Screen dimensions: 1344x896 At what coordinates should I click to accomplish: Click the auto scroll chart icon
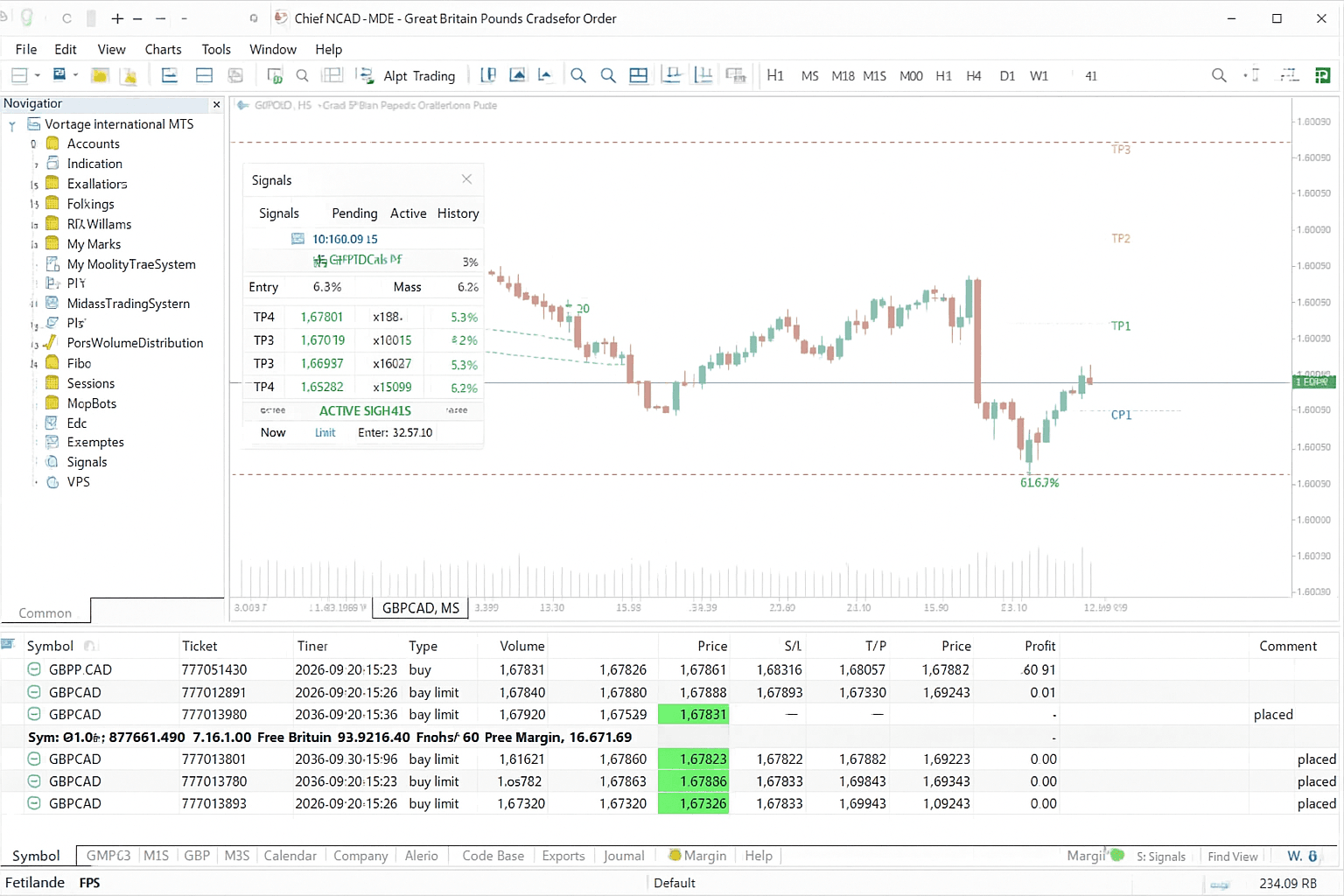672,75
